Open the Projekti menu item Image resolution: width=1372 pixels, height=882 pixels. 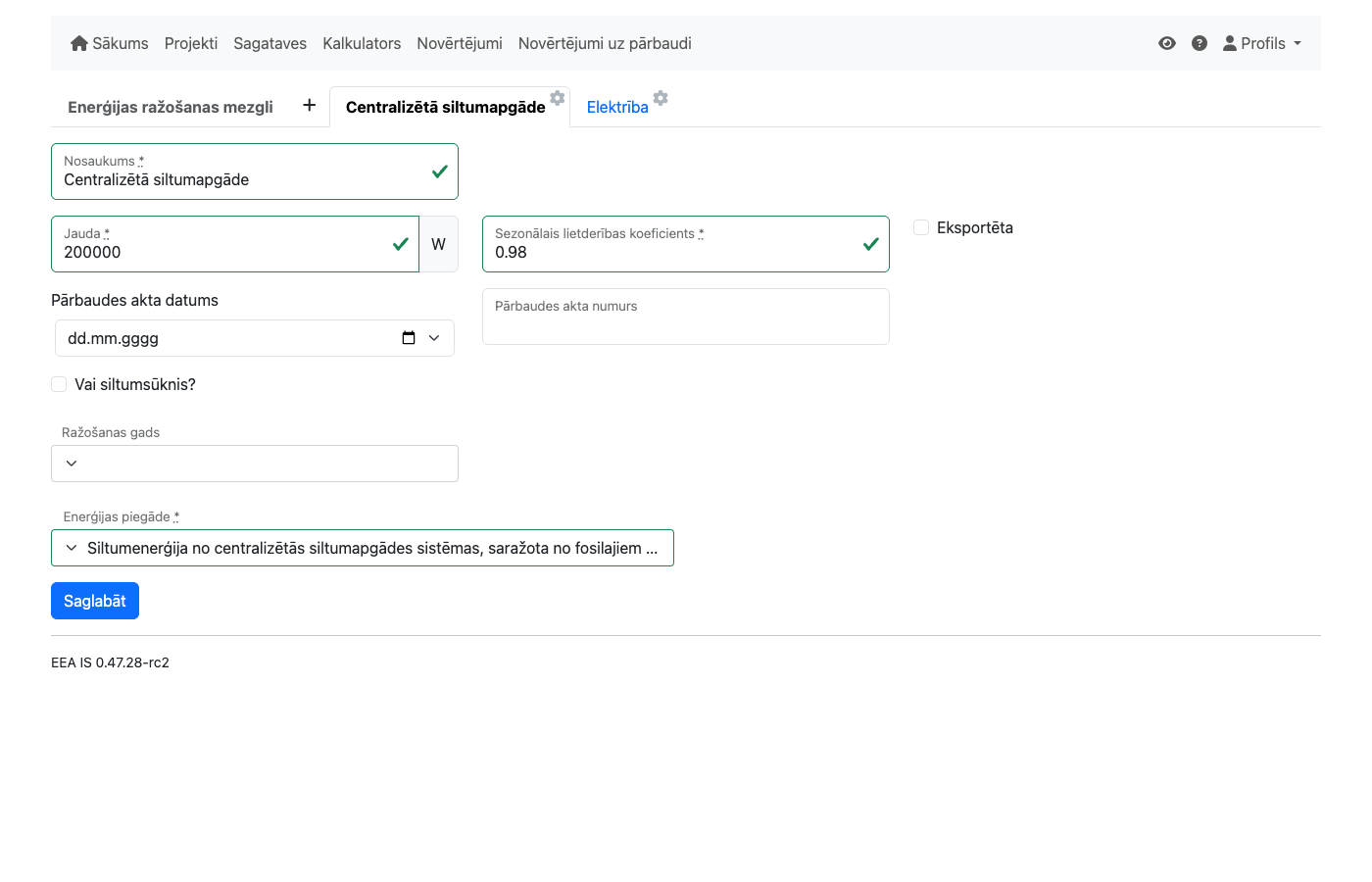pyautogui.click(x=191, y=43)
